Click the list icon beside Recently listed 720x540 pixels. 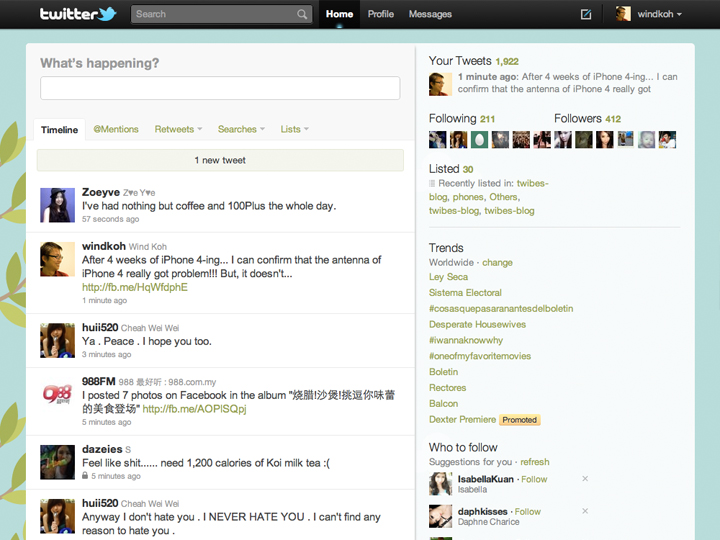(x=432, y=184)
